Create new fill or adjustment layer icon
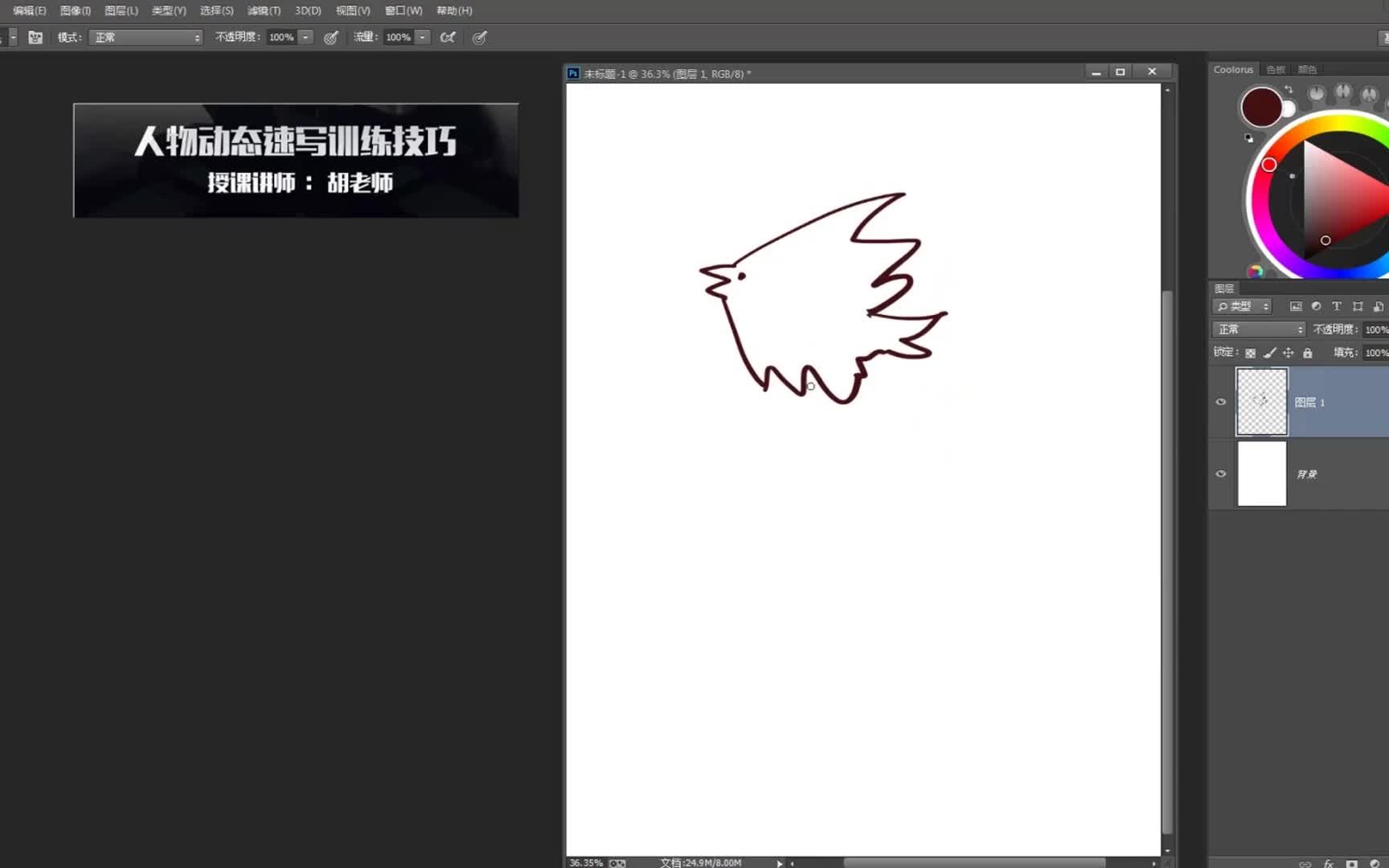Image resolution: width=1389 pixels, height=868 pixels. [1375, 864]
